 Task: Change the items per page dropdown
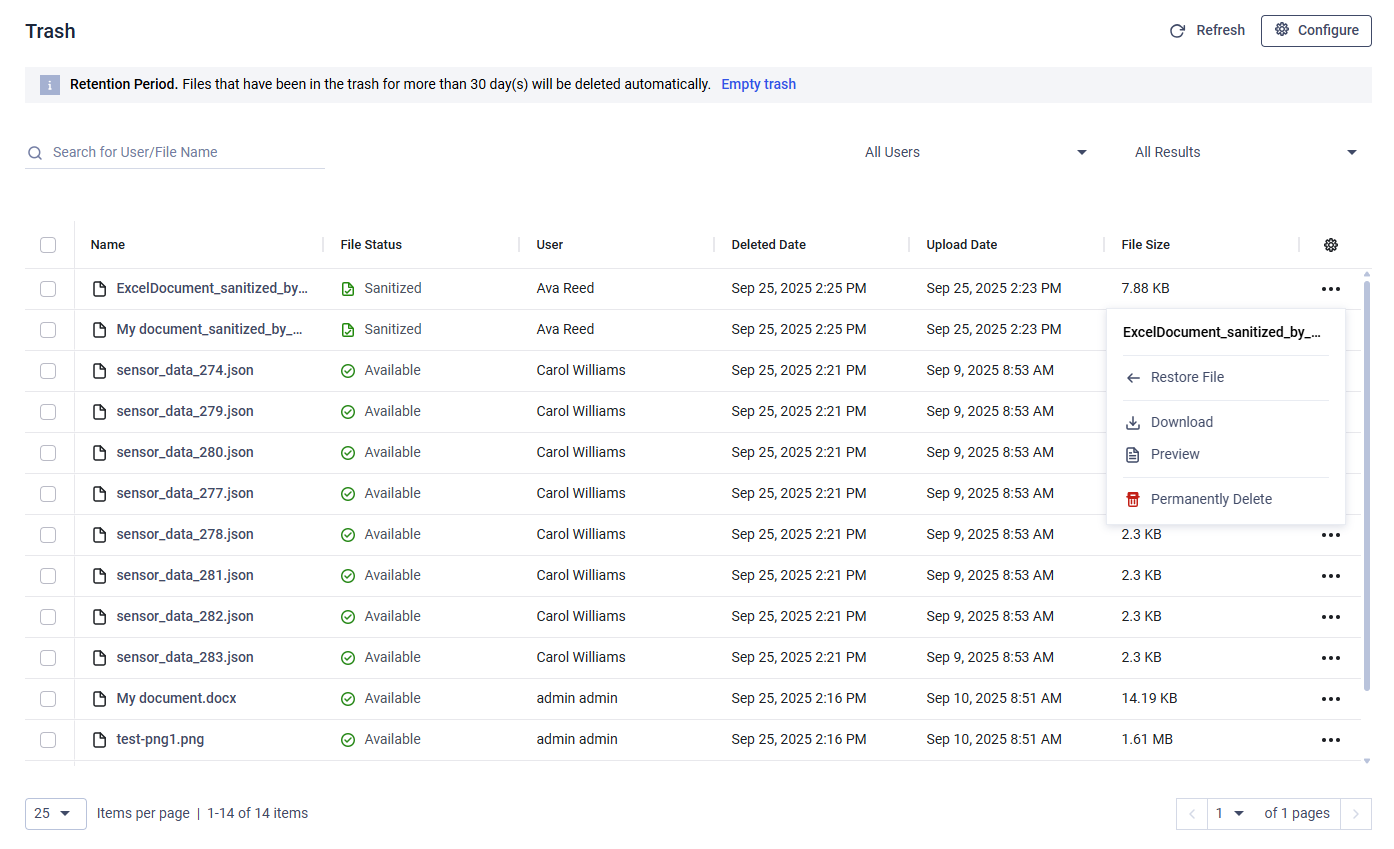(x=55, y=814)
